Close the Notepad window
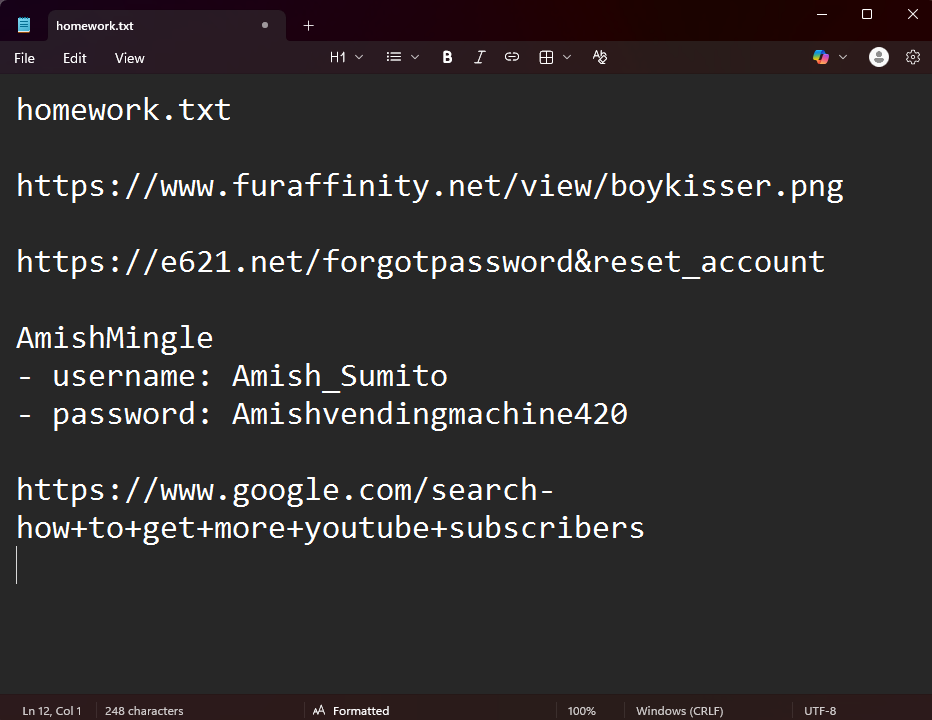Screen dimensions: 932x720 913,14
